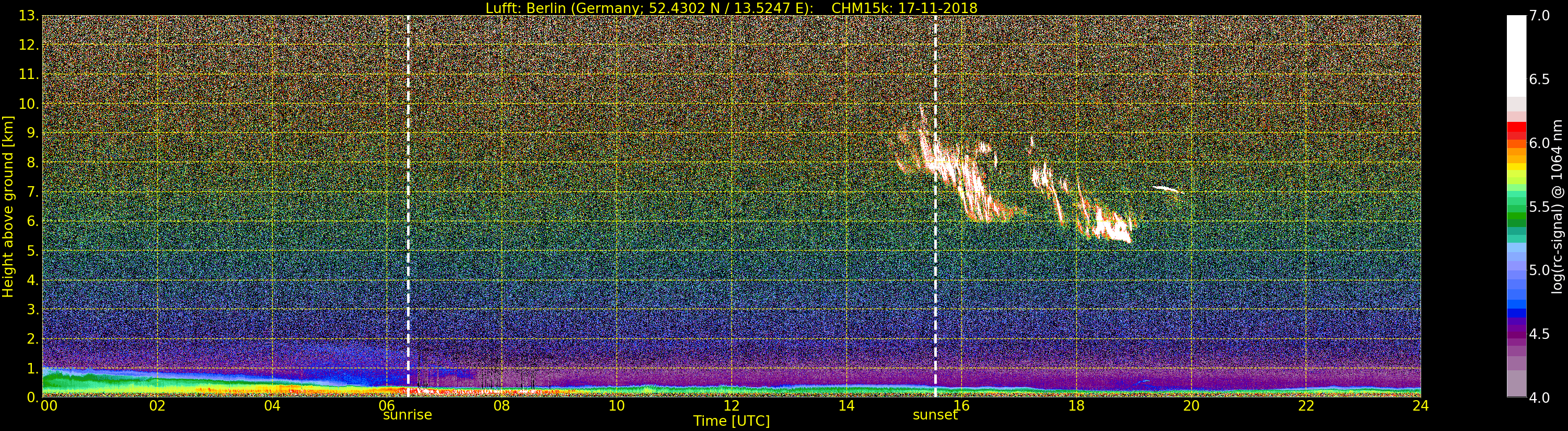Image resolution: width=1568 pixels, height=431 pixels.
Task: Click the 'Time [UTC]' axis label
Action: [731, 421]
